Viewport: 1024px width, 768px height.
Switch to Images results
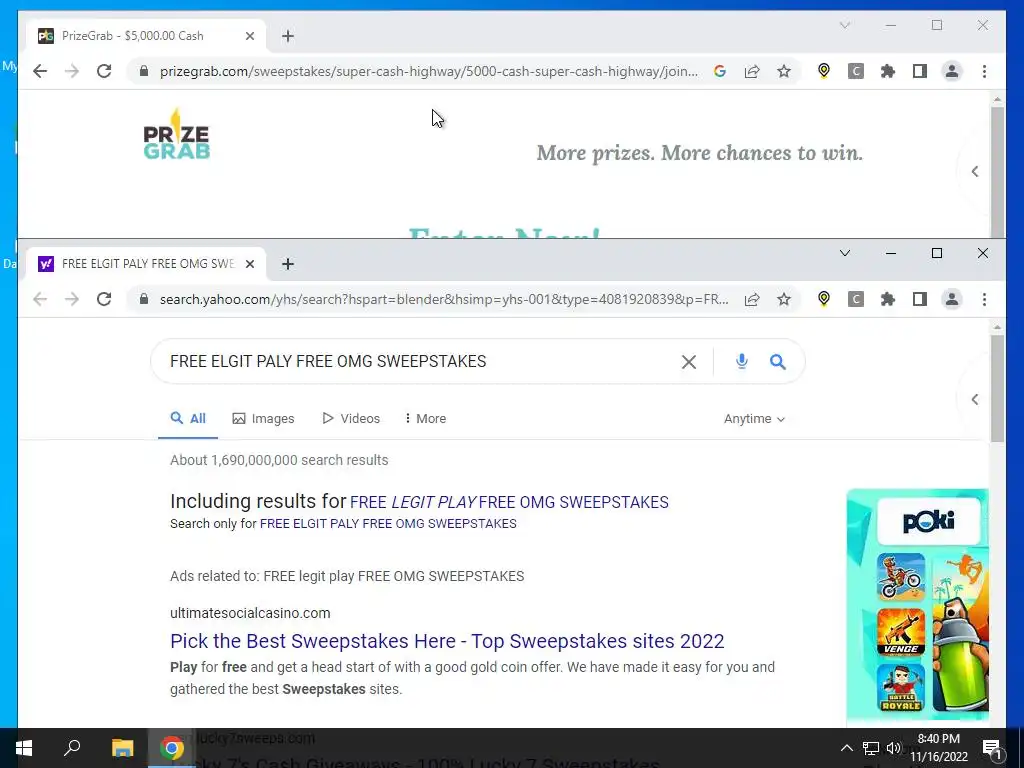pos(263,419)
